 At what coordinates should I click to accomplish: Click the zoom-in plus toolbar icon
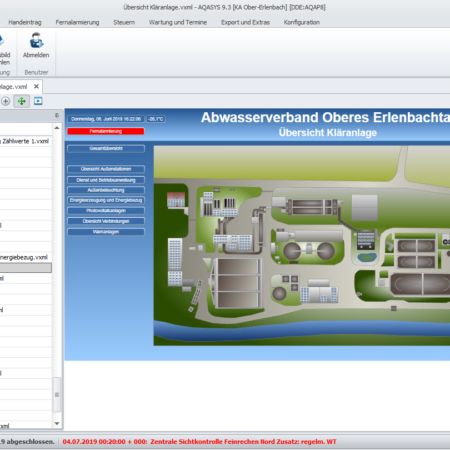tap(5, 101)
